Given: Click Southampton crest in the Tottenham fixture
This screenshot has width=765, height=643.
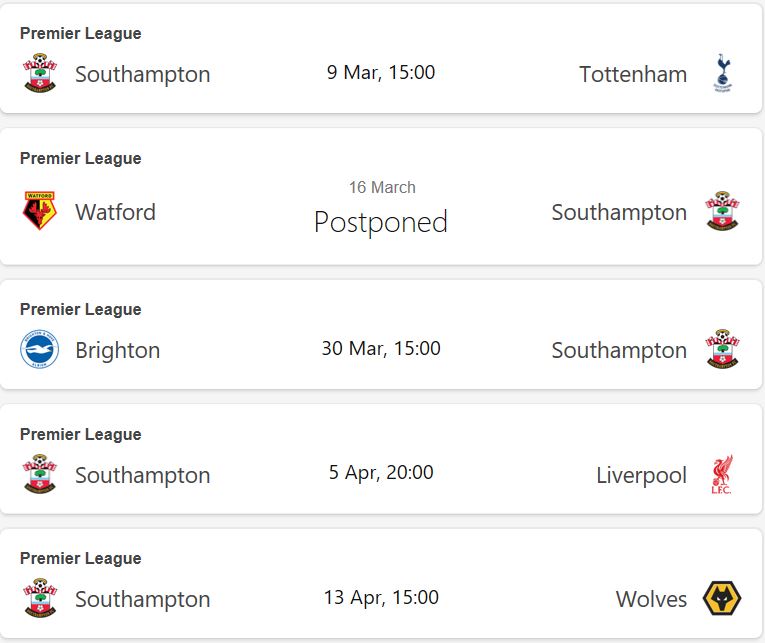Looking at the screenshot, I should 40,74.
